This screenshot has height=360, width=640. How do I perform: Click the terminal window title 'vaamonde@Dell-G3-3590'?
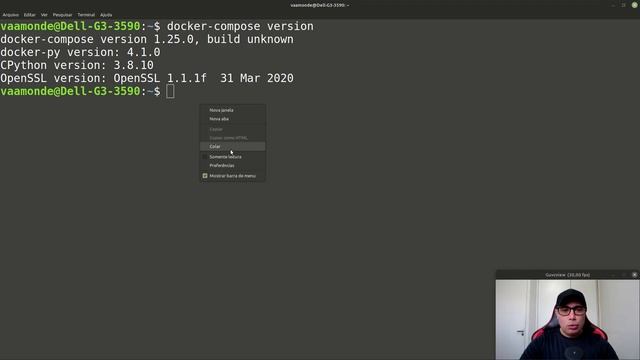pos(320,5)
